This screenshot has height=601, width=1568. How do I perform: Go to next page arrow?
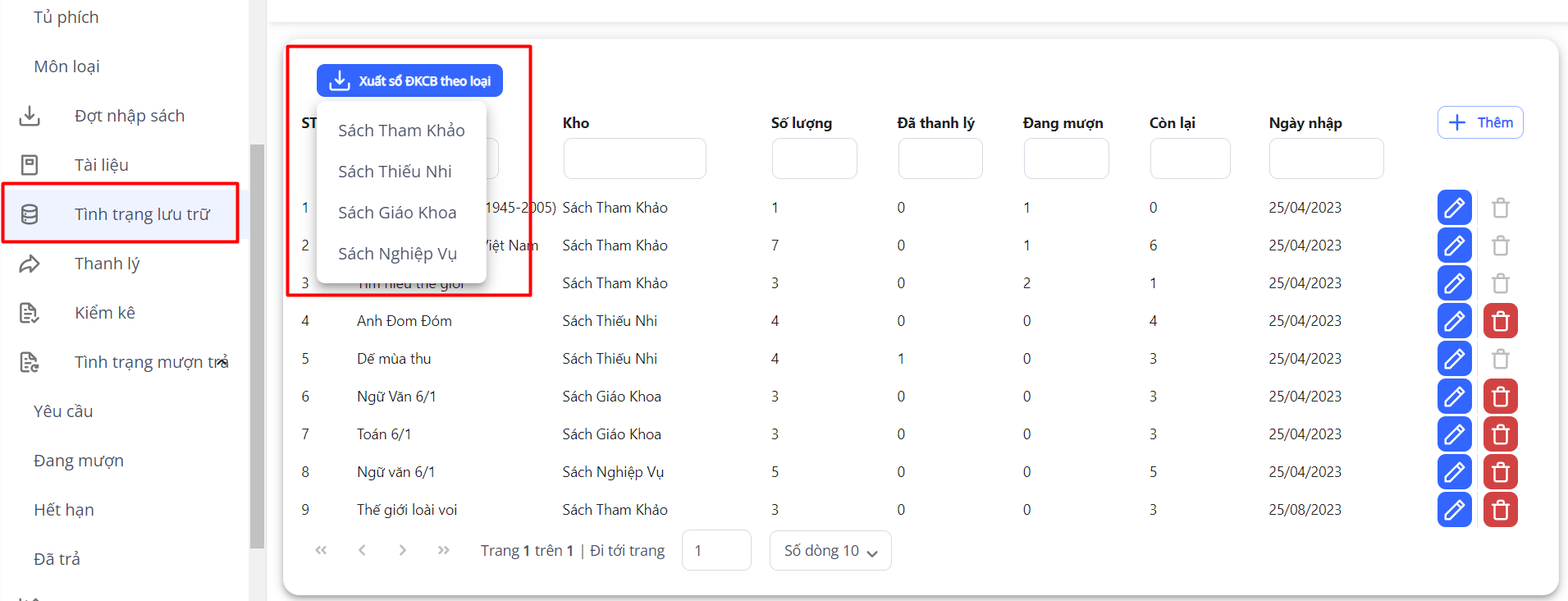point(402,550)
